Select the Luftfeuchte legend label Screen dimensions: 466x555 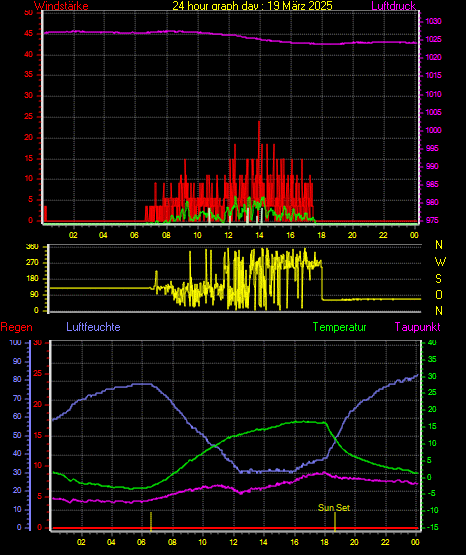point(93,327)
